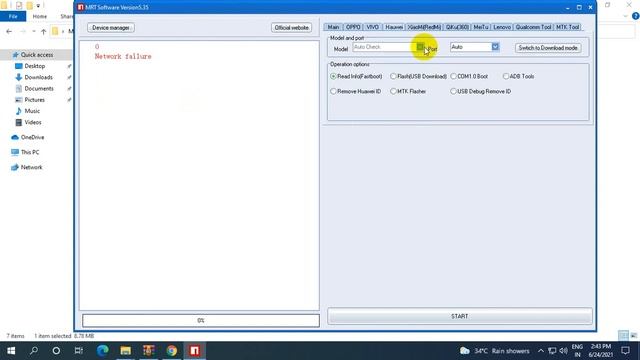The image size is (640, 360).
Task: Select the Huawei tab
Action: click(x=394, y=27)
